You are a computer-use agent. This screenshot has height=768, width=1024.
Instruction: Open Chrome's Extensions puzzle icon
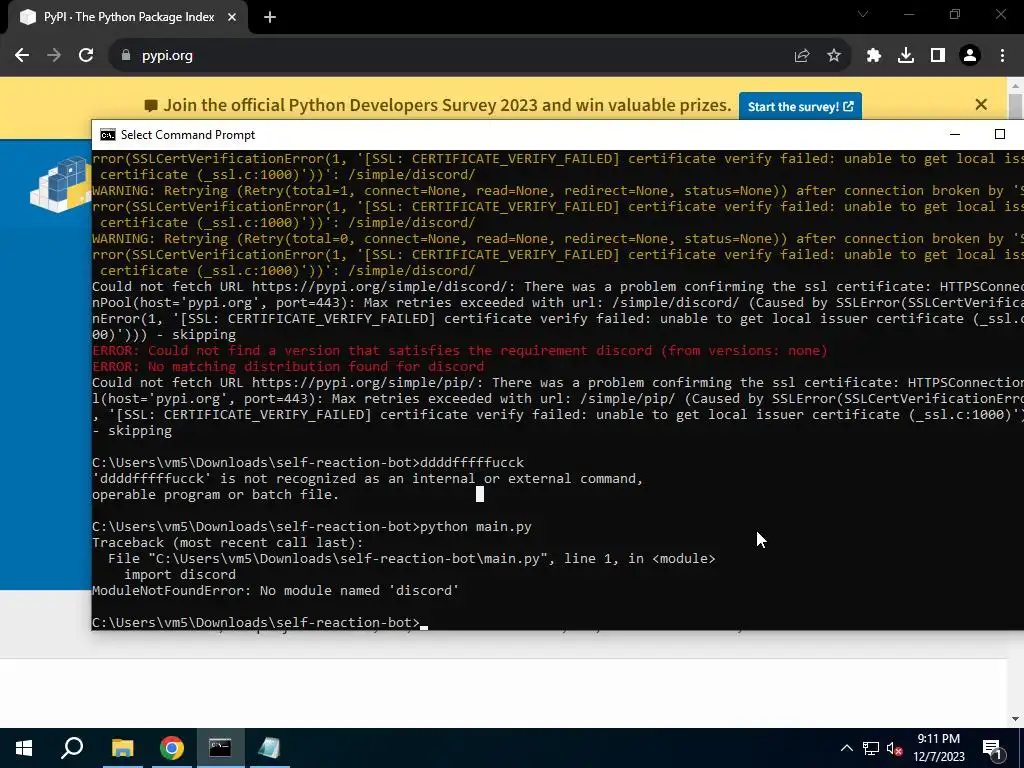(x=874, y=56)
